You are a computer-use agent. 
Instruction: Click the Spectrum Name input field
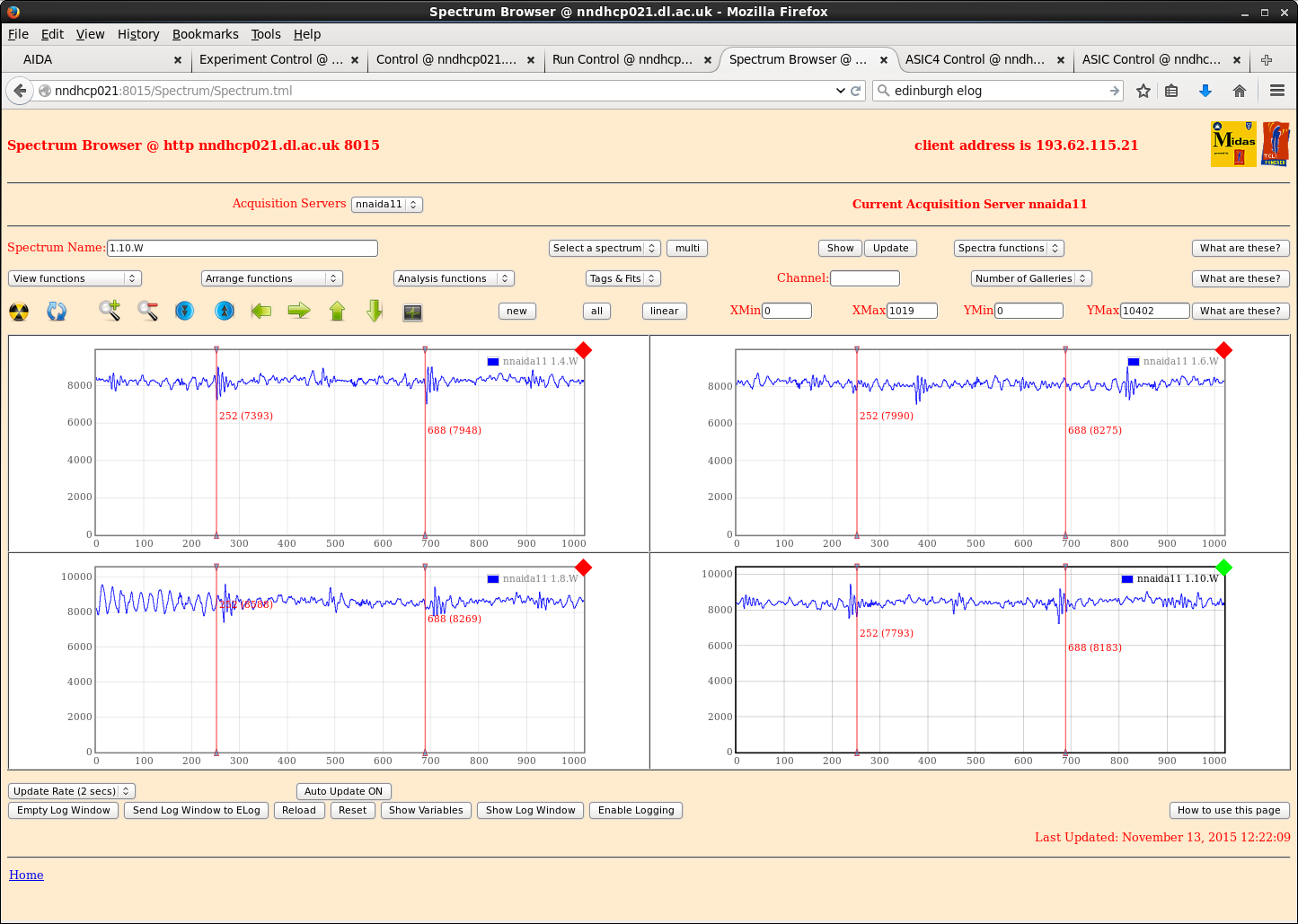pos(243,248)
